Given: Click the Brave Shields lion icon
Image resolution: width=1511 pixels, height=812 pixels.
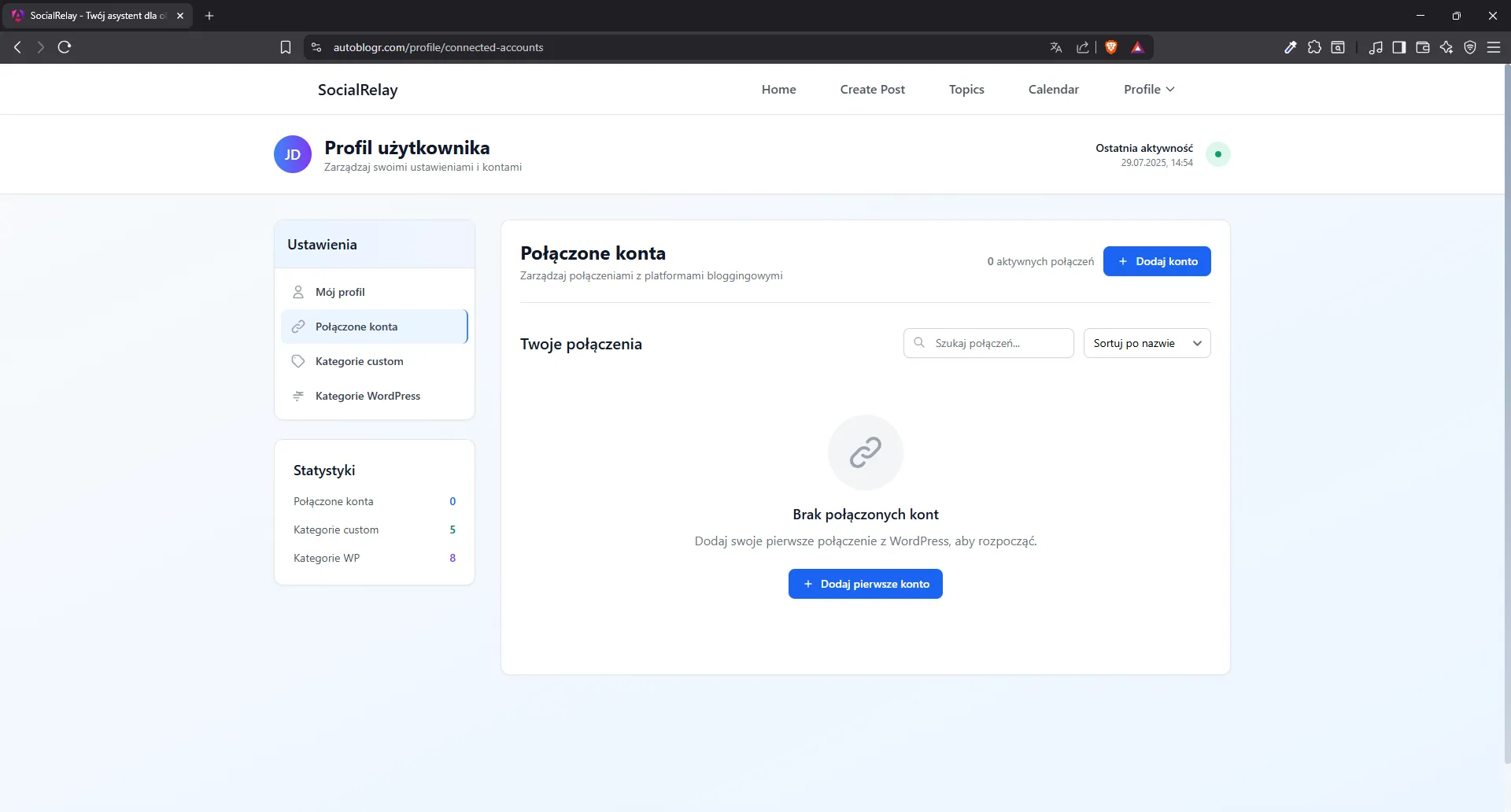Looking at the screenshot, I should click(1111, 47).
